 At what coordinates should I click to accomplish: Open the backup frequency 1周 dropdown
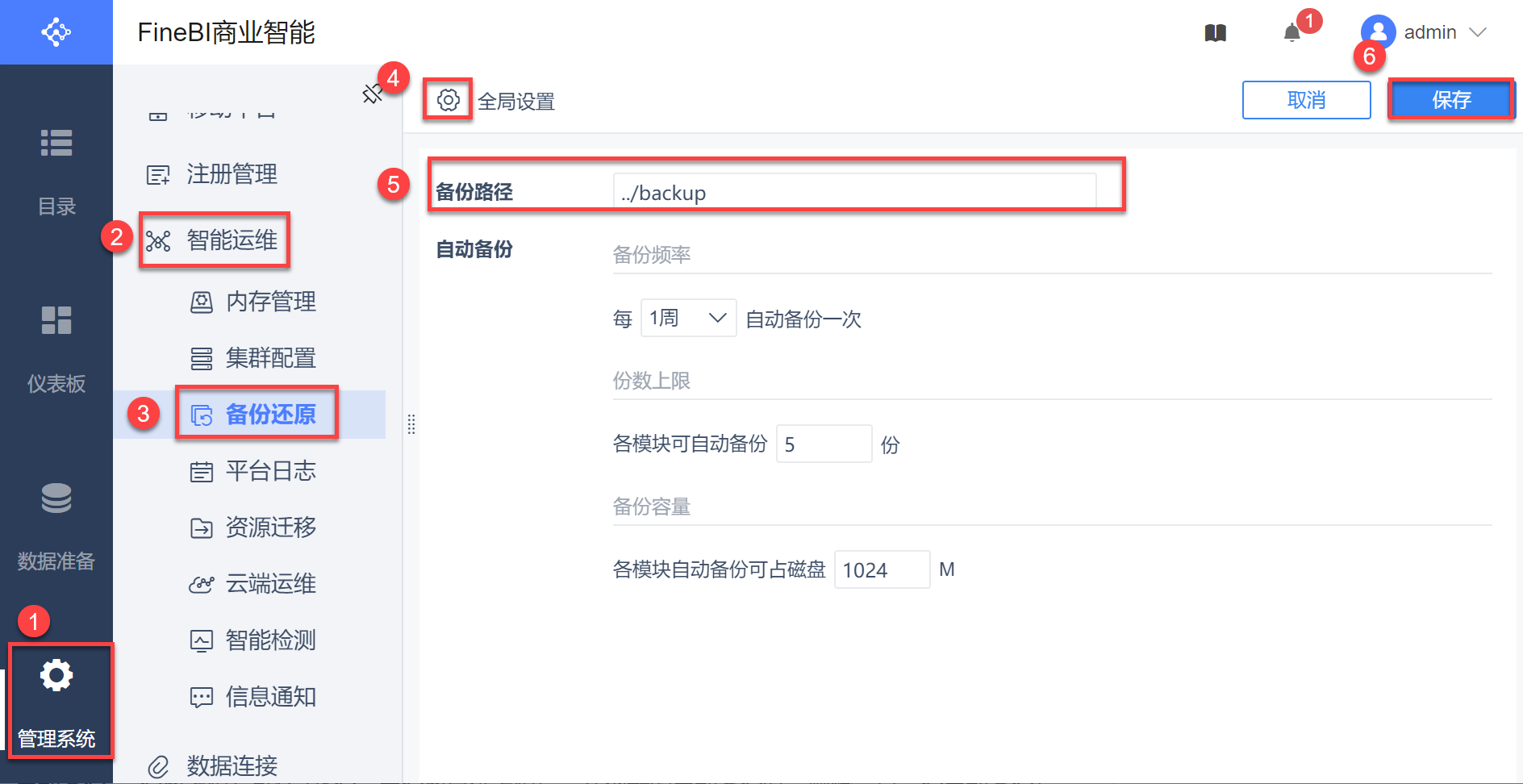coord(687,318)
